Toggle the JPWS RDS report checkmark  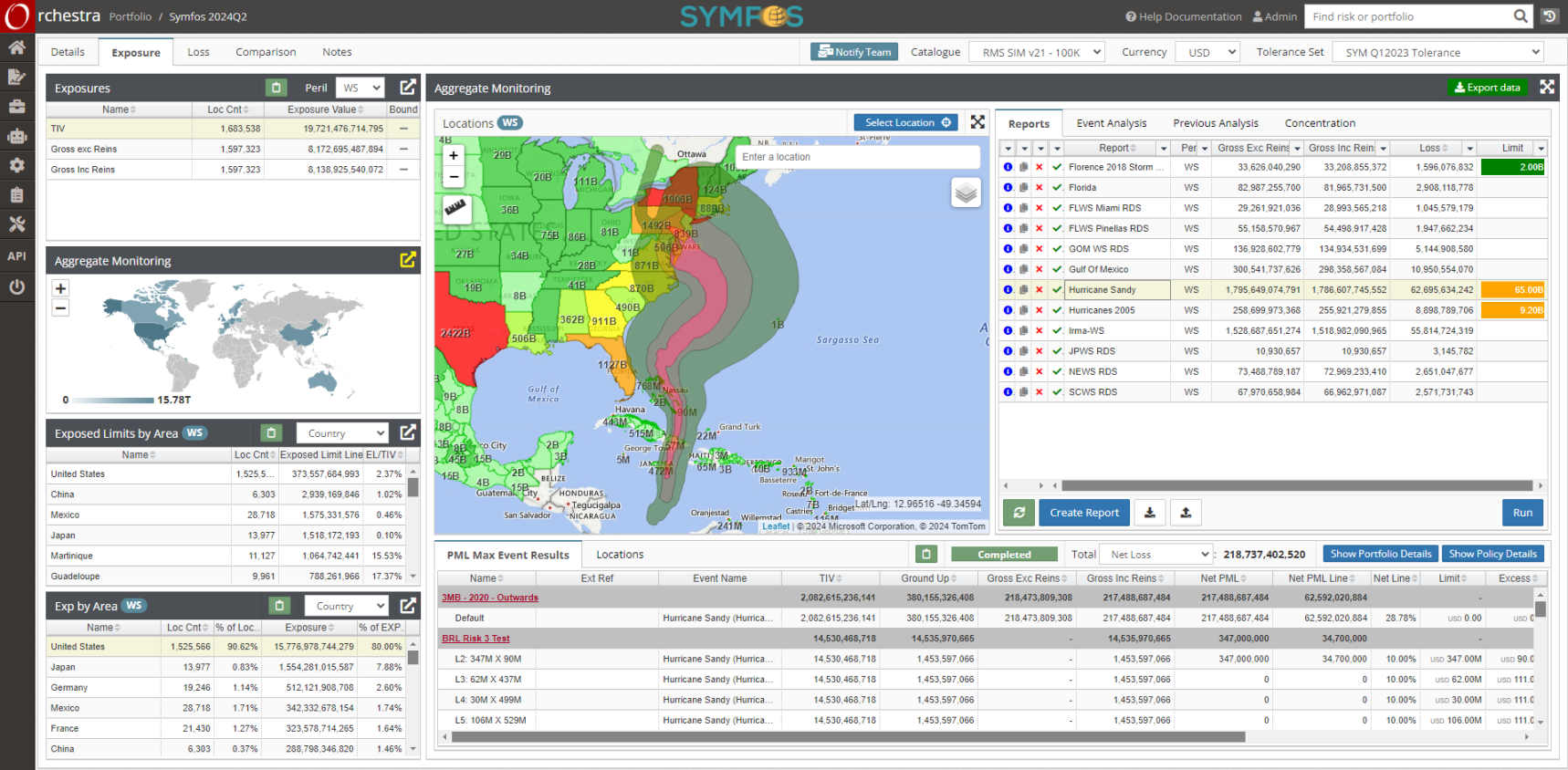(1057, 351)
